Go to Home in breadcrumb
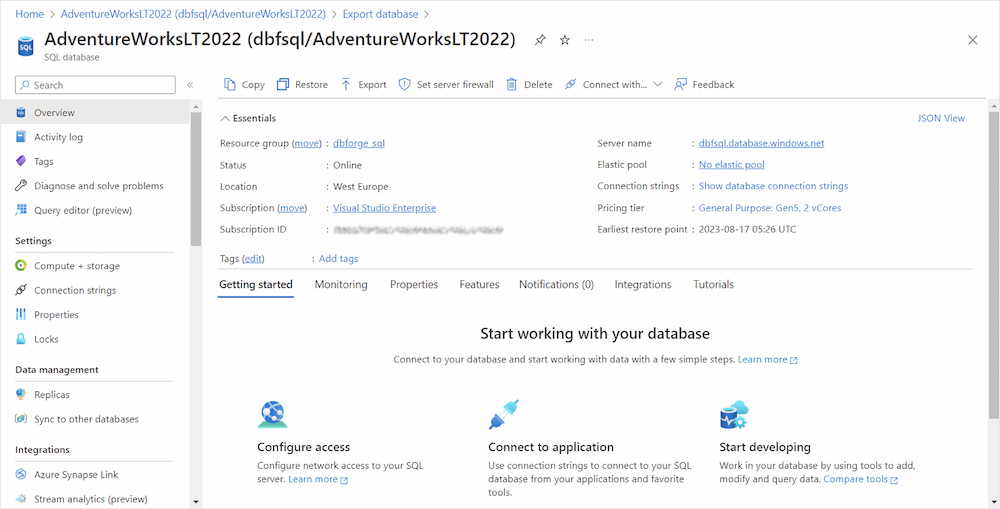The height and width of the screenshot is (509, 1000). pyautogui.click(x=29, y=14)
